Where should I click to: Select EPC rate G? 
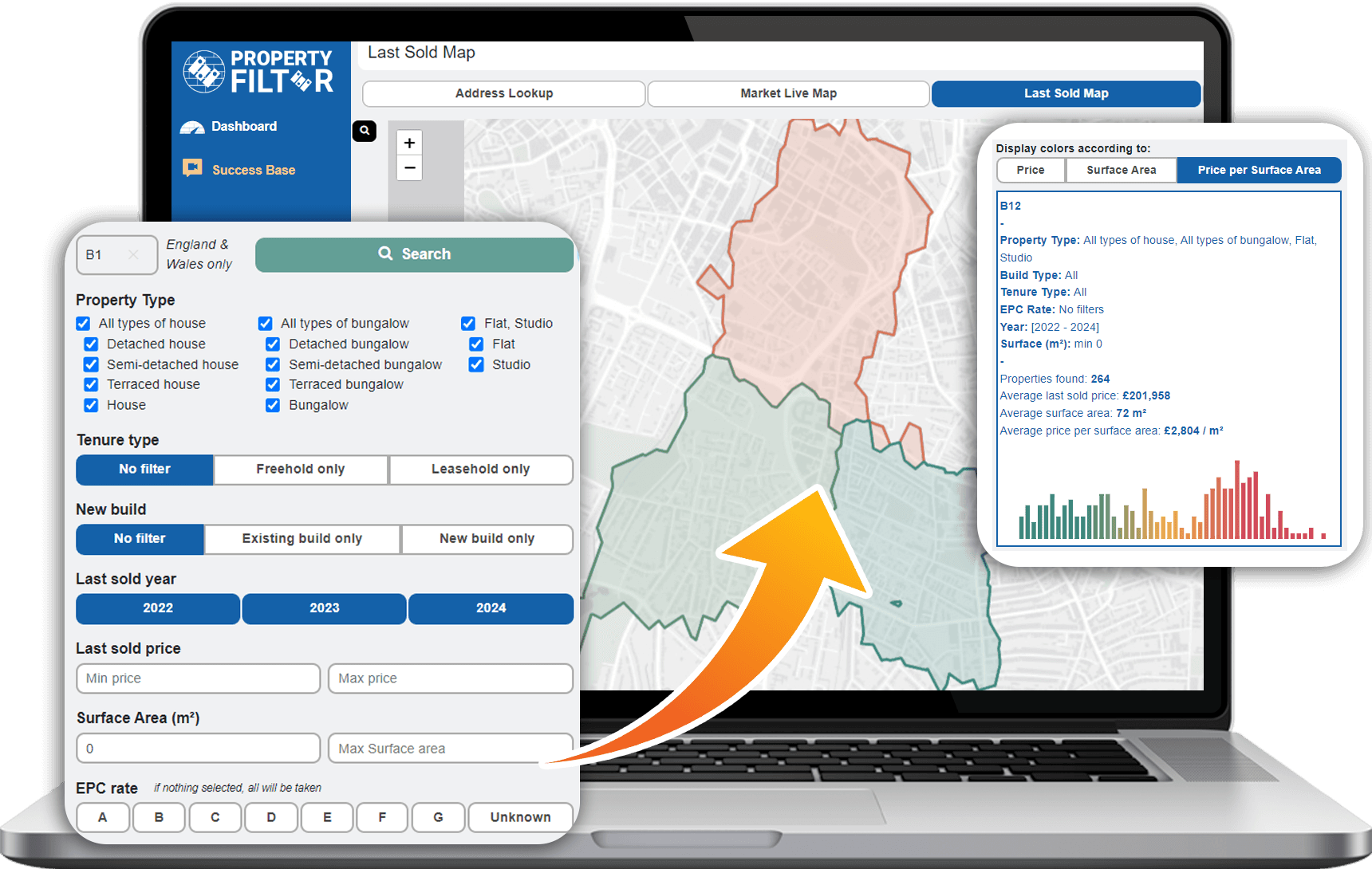pos(438,817)
